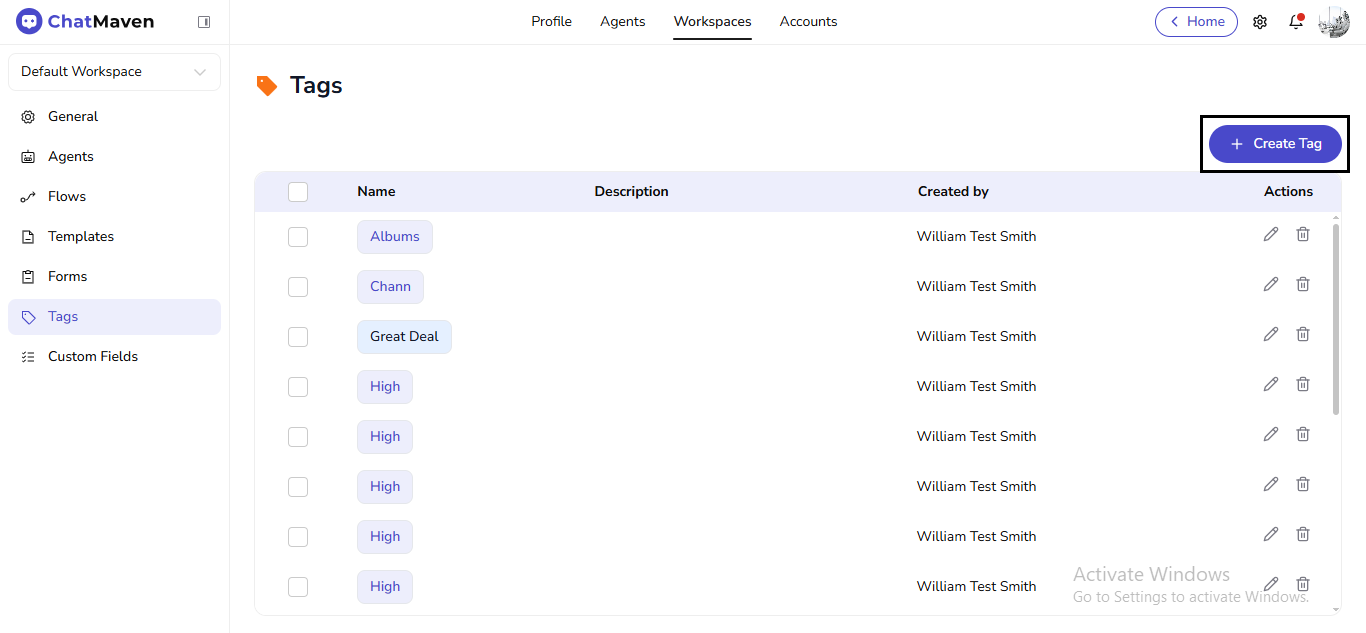Screen dimensions: 1366x633
Task: Open the notifications bell
Action: [1296, 22]
